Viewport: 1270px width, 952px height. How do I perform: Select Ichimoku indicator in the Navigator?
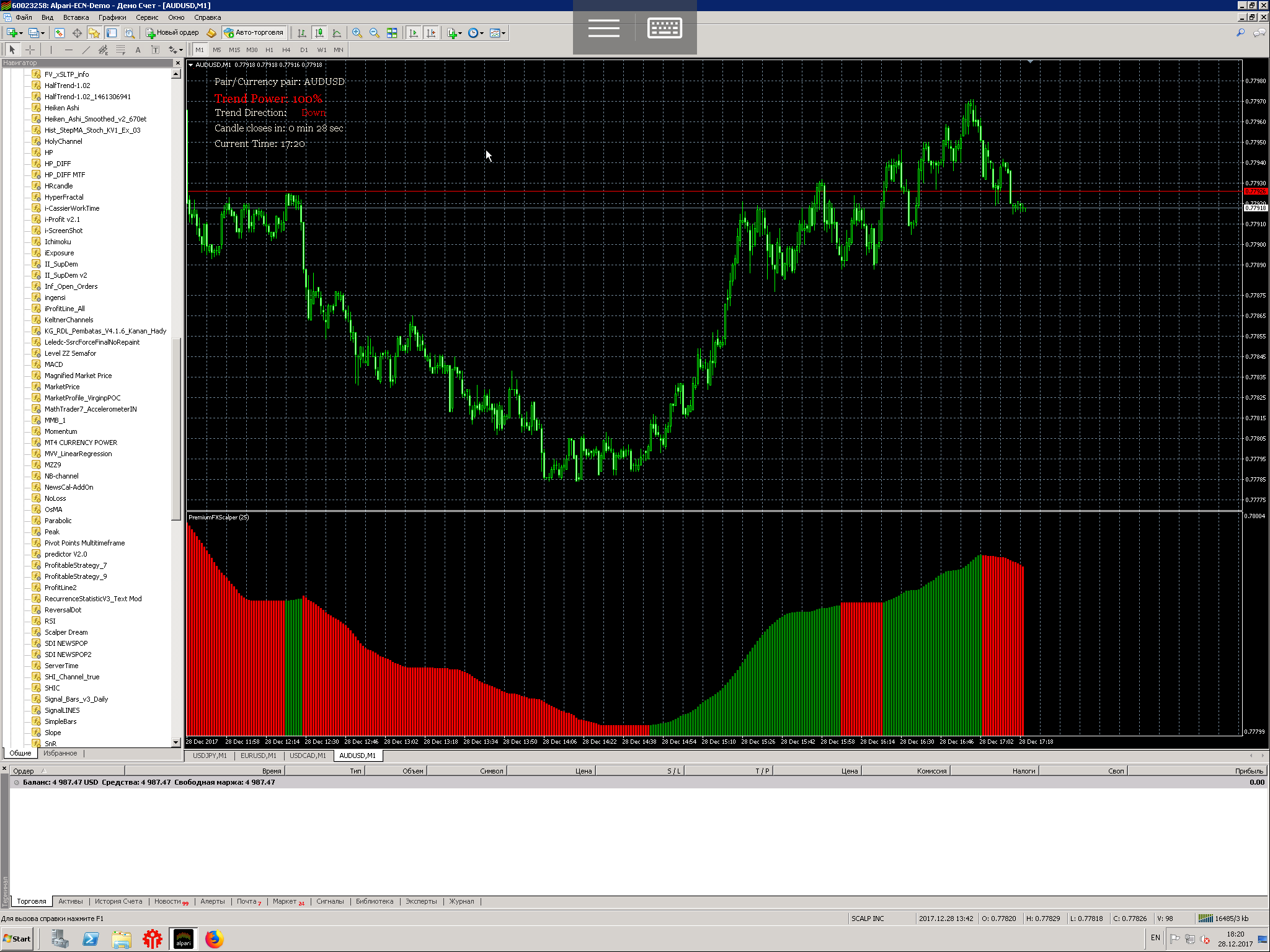point(58,242)
